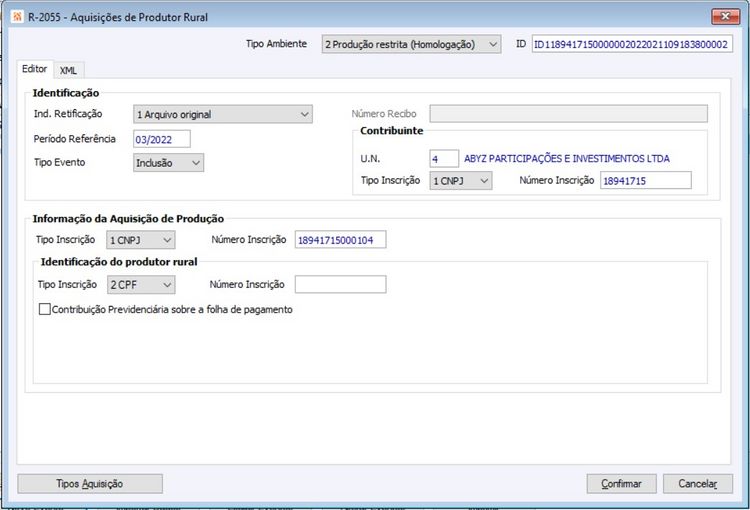The image size is (750, 510).
Task: Click the Tipo Evento label
Action: (59, 162)
